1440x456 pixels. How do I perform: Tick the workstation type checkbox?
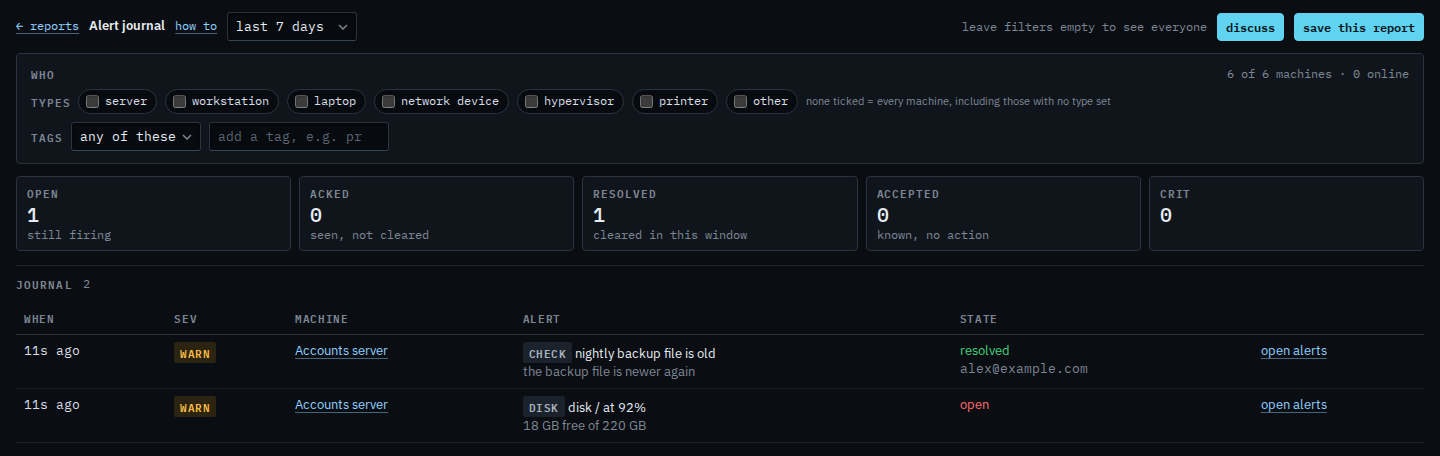pos(179,101)
